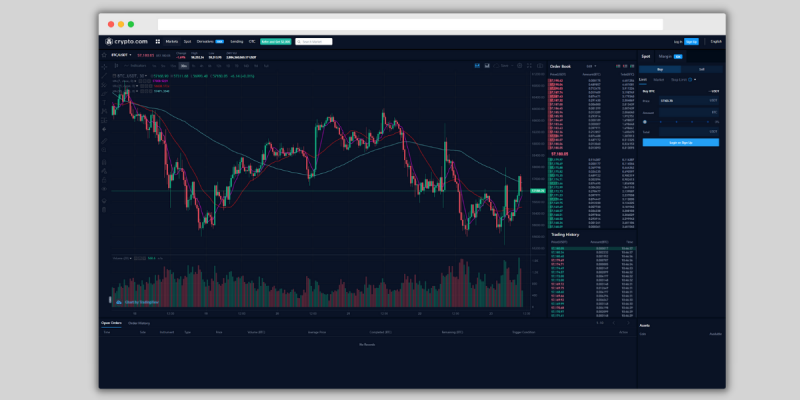Open the Derivatives nav item
Screen dimensions: 800x400
coord(205,42)
